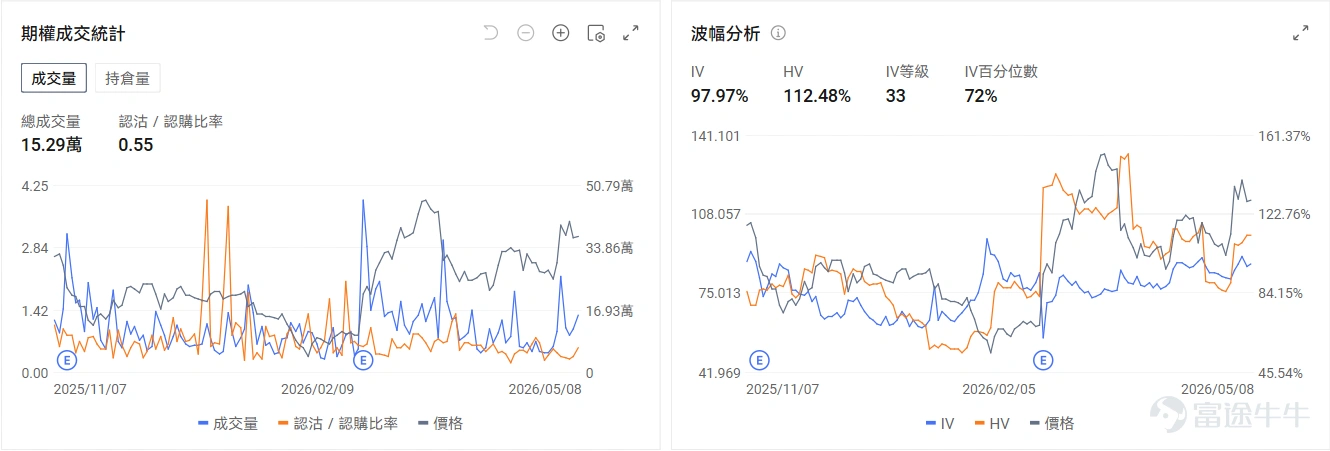Click the 33.86萬 axis label
Image resolution: width=1330 pixels, height=451 pixels.
(x=609, y=249)
